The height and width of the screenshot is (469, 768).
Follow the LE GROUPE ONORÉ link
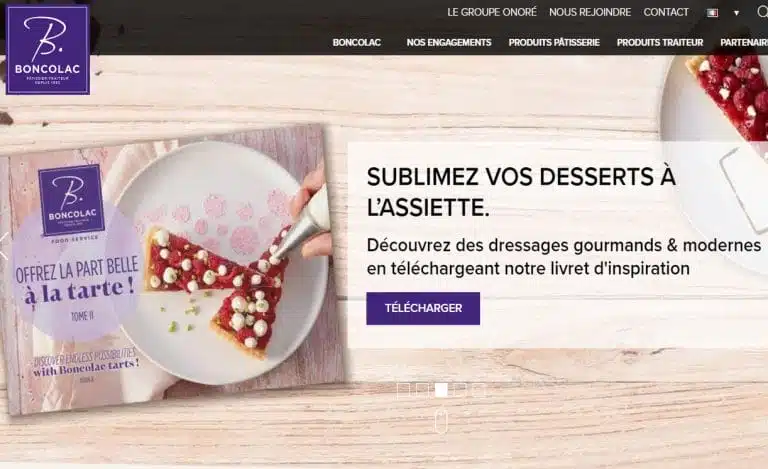492,12
